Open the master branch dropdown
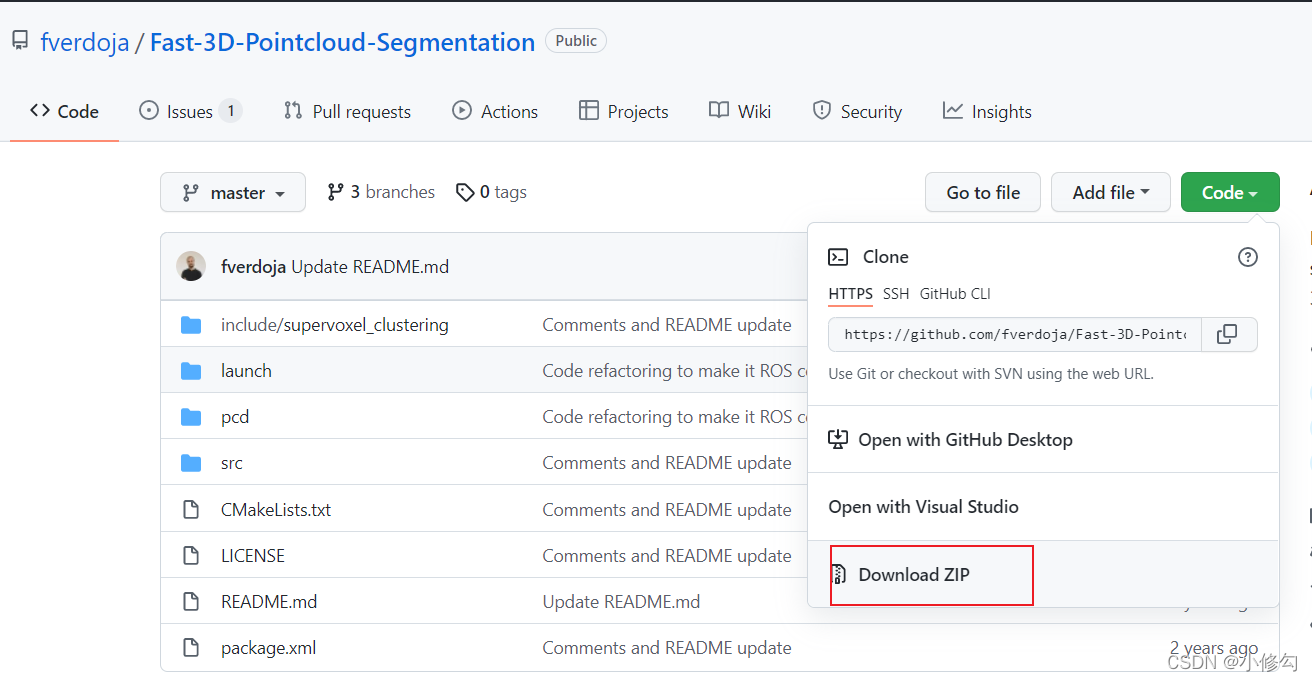This screenshot has height=682, width=1312. click(x=233, y=193)
